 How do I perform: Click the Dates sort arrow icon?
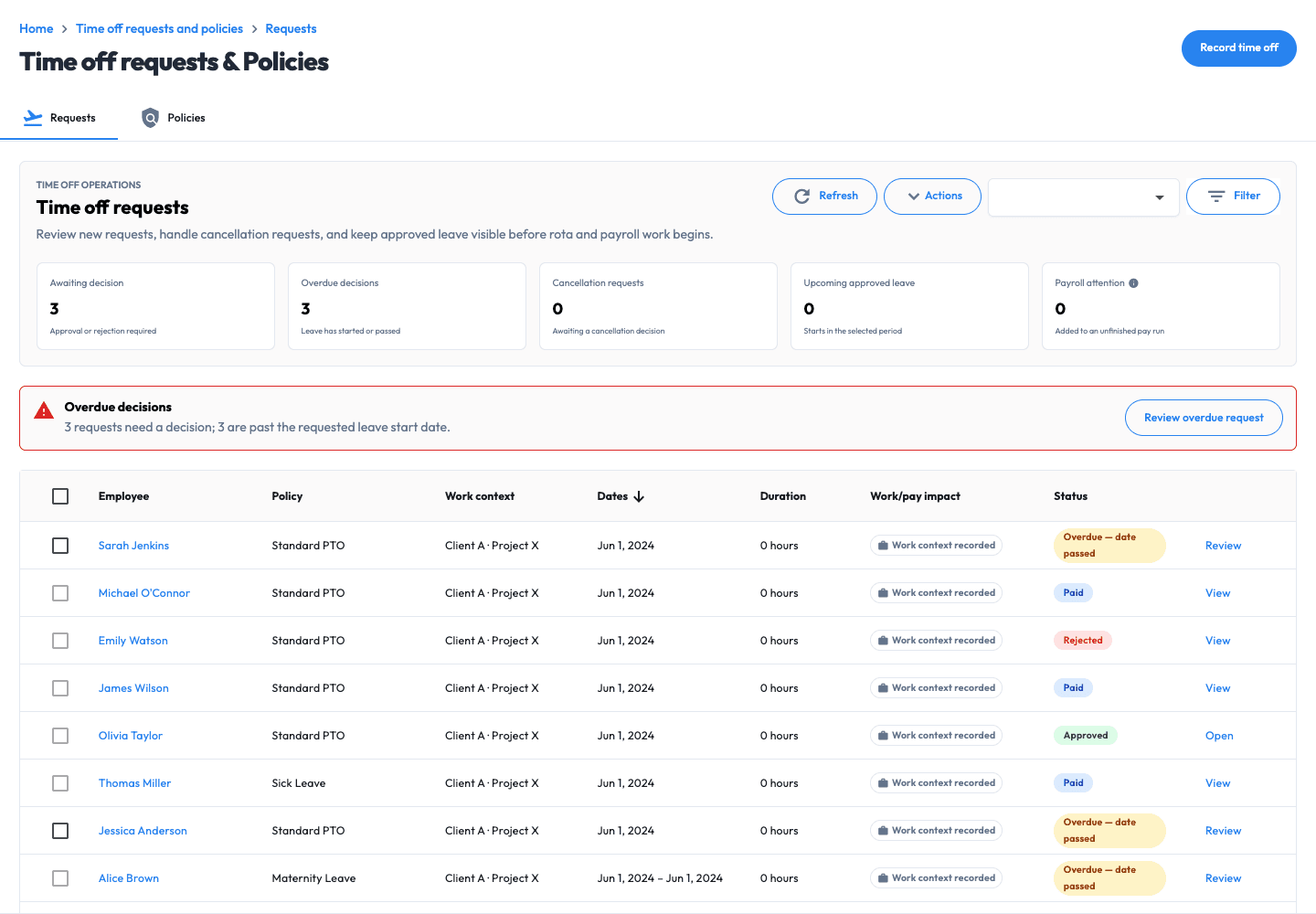pos(639,496)
